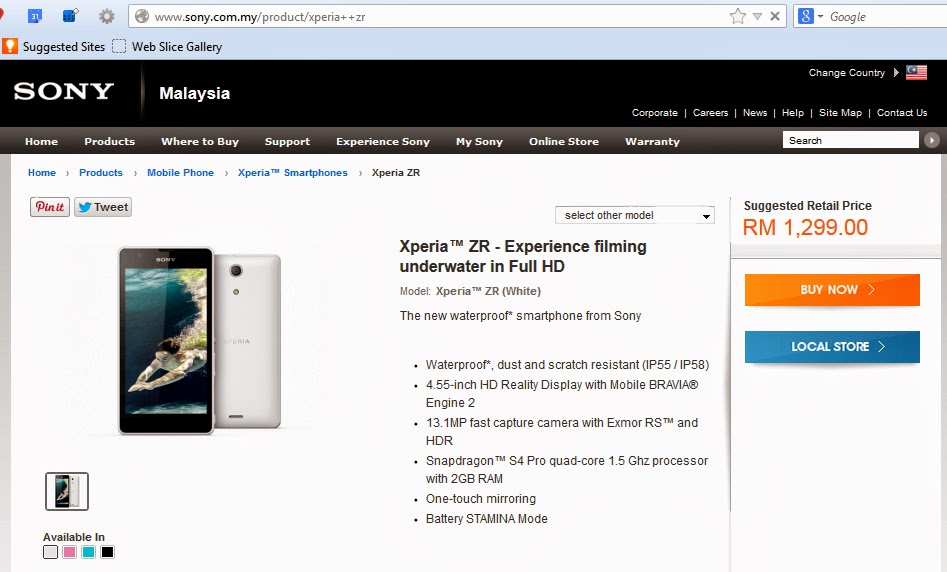Open the settings gear icon
The width and height of the screenshot is (947, 572).
click(x=106, y=16)
